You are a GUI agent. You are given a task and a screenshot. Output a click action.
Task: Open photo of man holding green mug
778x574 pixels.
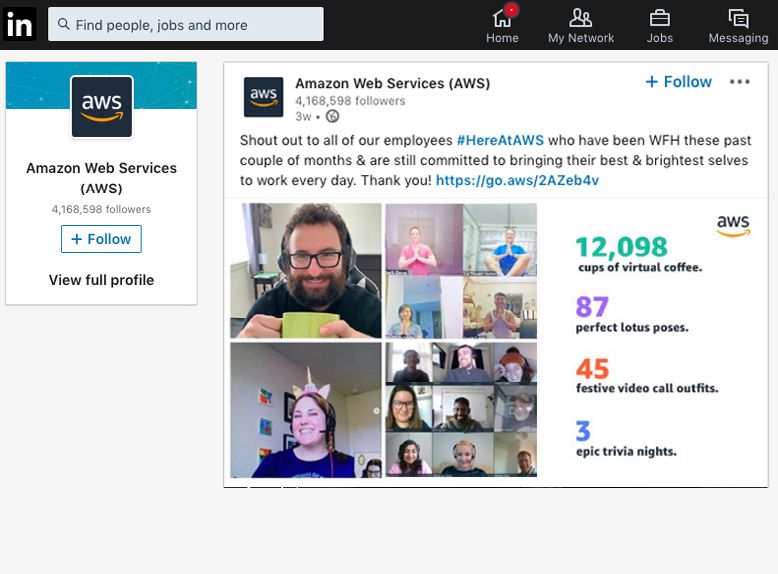(x=305, y=270)
